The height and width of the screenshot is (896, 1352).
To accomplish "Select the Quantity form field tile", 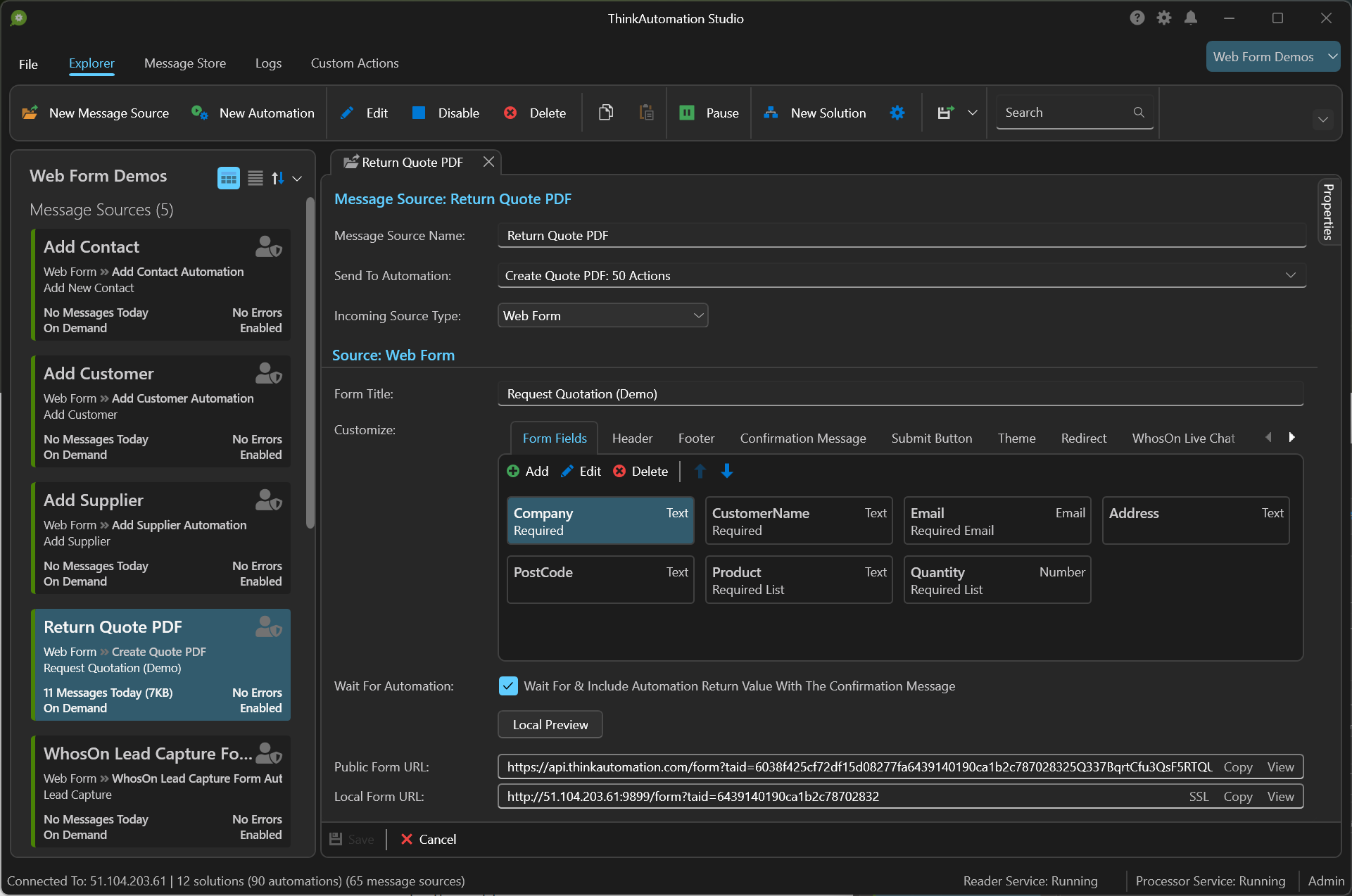I will pos(997,580).
